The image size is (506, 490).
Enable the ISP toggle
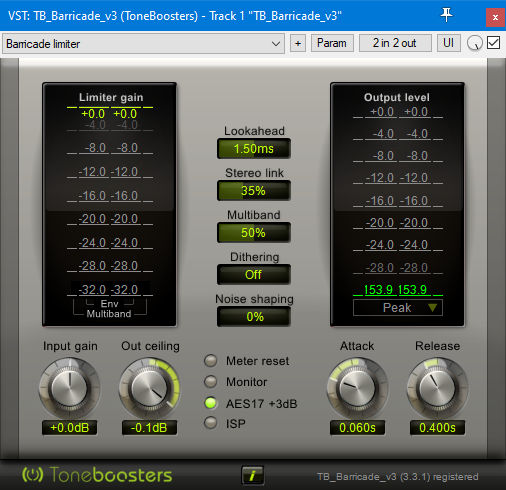pos(211,423)
